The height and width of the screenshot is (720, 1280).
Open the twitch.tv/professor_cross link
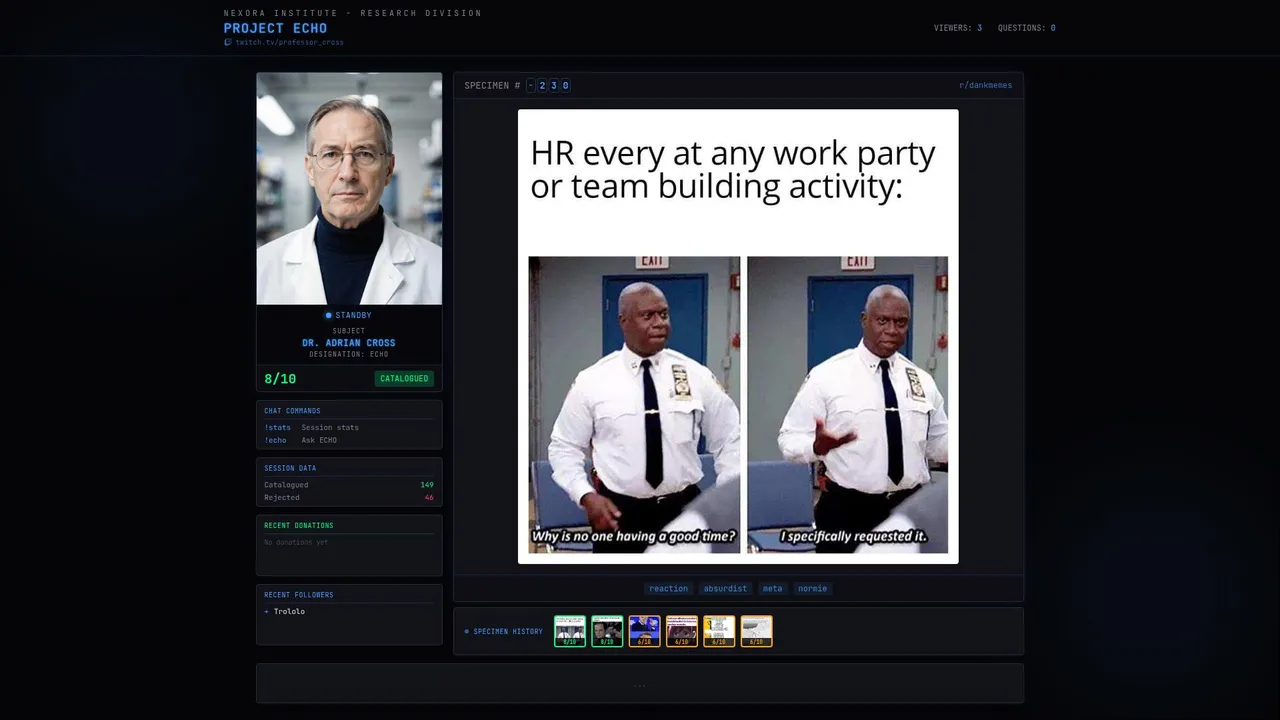coord(289,42)
